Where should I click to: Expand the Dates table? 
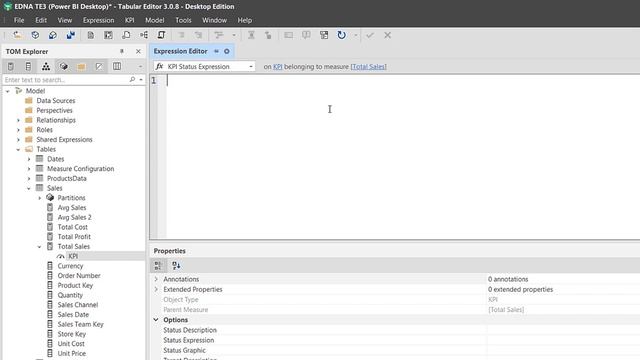tap(29, 159)
